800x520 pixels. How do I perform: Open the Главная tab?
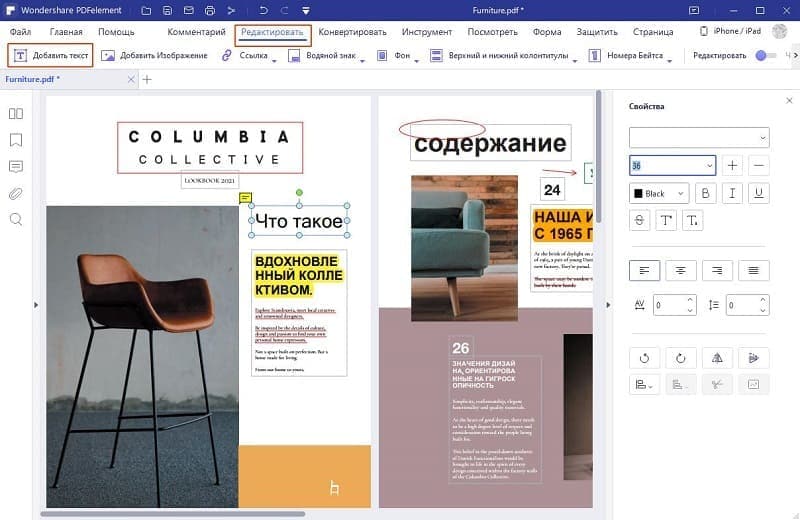point(66,32)
